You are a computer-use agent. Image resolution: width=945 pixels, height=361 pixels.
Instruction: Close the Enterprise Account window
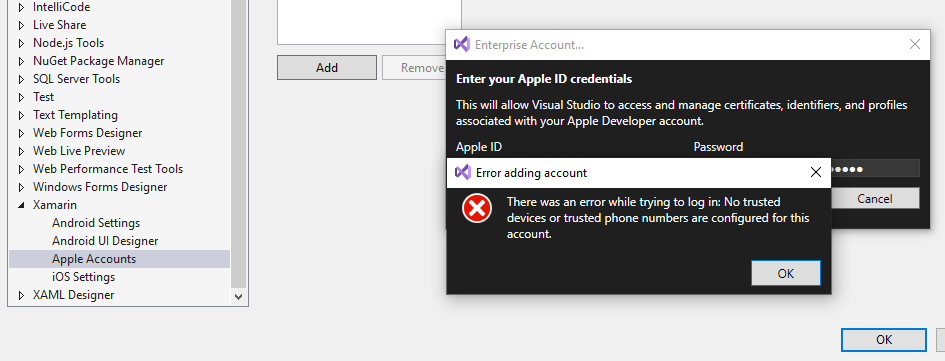point(915,45)
